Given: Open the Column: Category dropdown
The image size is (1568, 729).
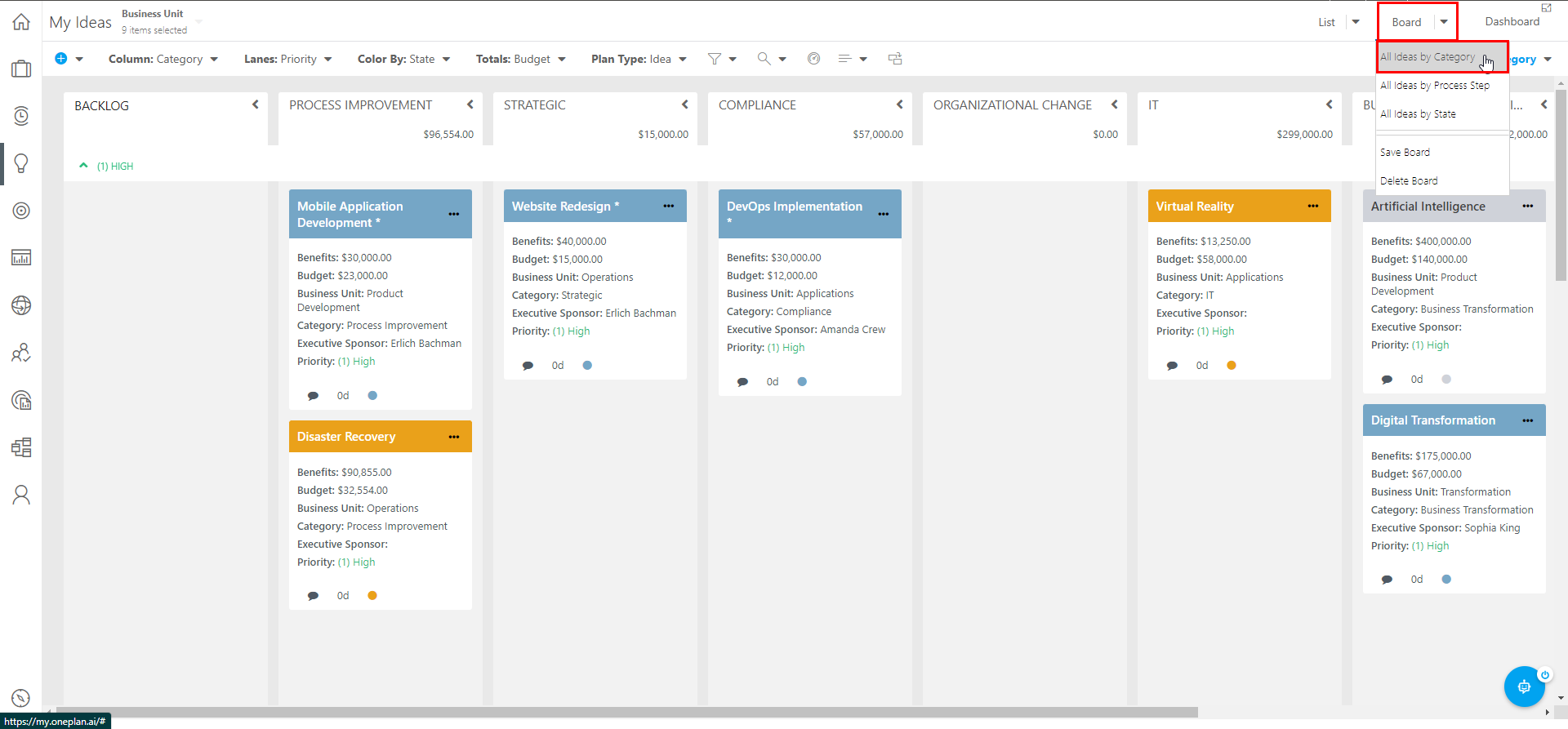Looking at the screenshot, I should pos(163,59).
